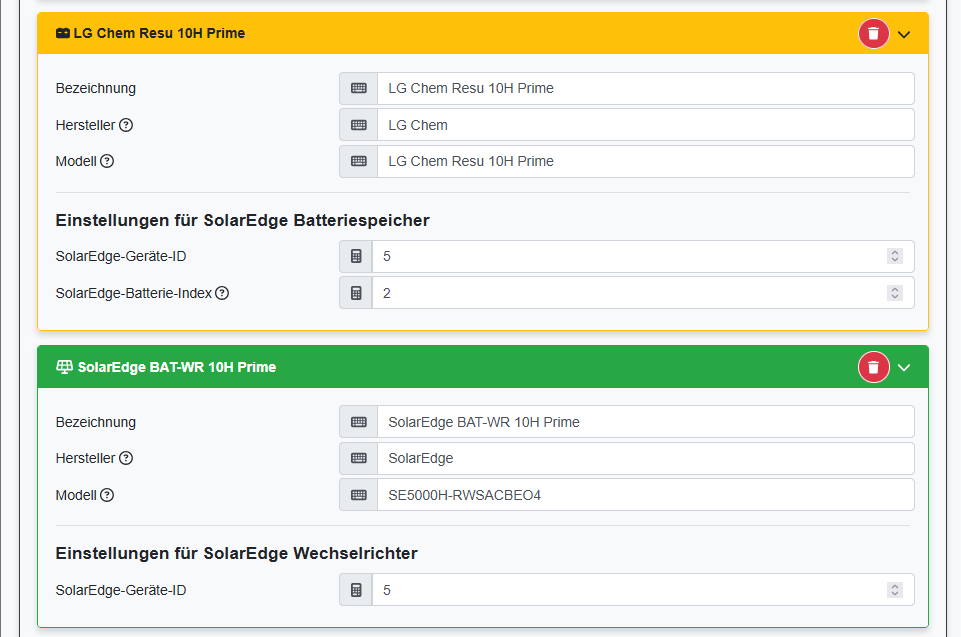This screenshot has width=961, height=637.
Task: Click help icon next to LG Chem Modell
Action: (x=107, y=161)
